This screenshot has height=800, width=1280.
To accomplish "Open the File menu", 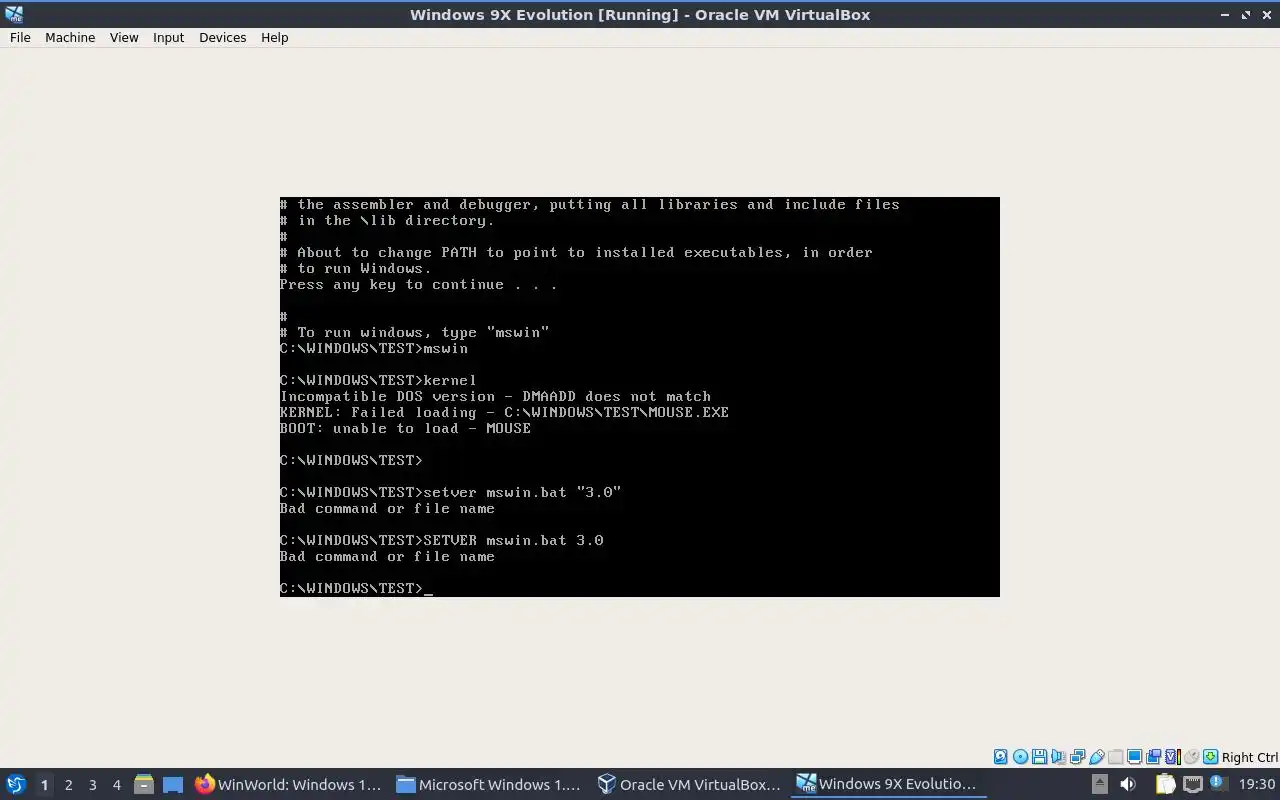I will point(20,37).
